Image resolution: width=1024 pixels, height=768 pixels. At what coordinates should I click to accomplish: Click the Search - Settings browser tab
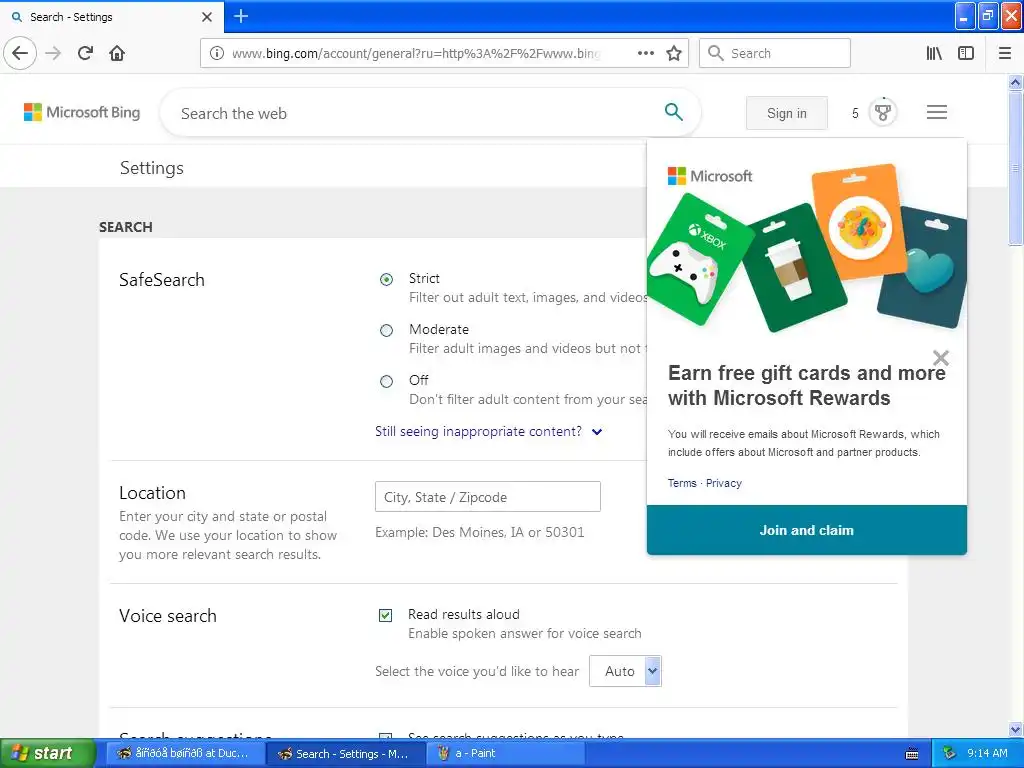point(111,17)
